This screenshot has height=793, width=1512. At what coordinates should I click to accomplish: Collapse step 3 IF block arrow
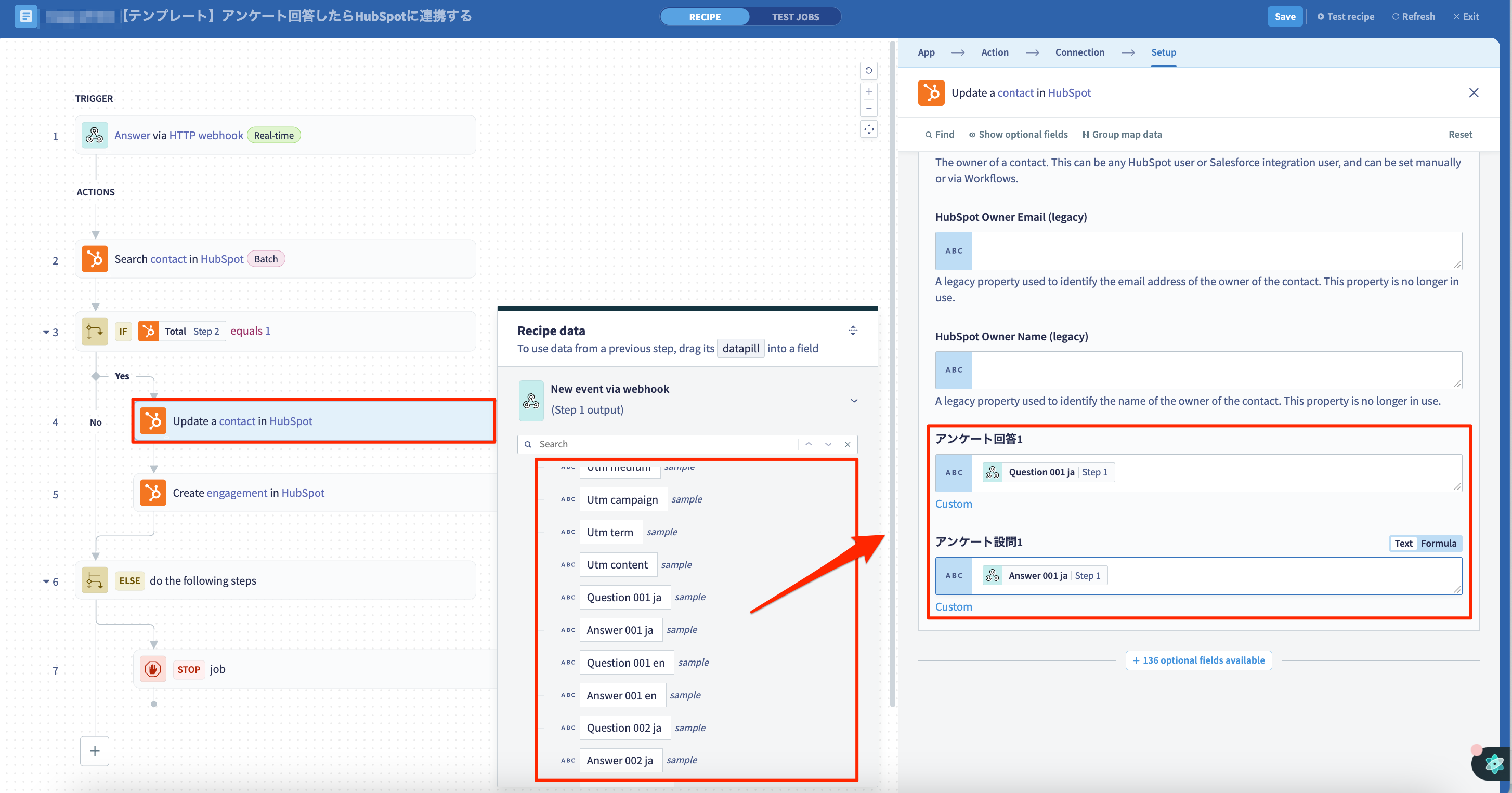coord(46,332)
